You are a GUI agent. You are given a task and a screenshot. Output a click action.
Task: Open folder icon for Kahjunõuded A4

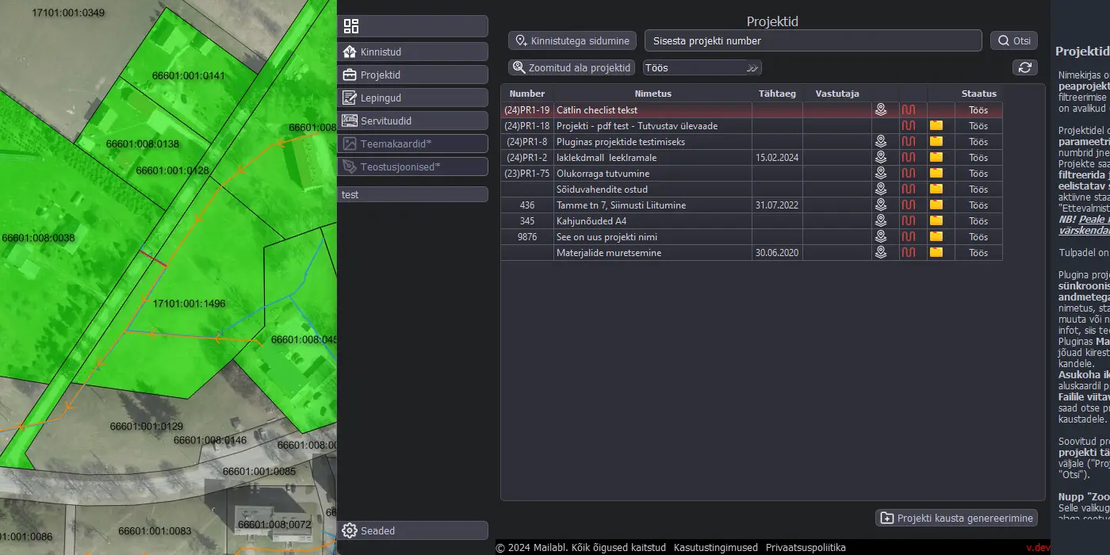937,221
